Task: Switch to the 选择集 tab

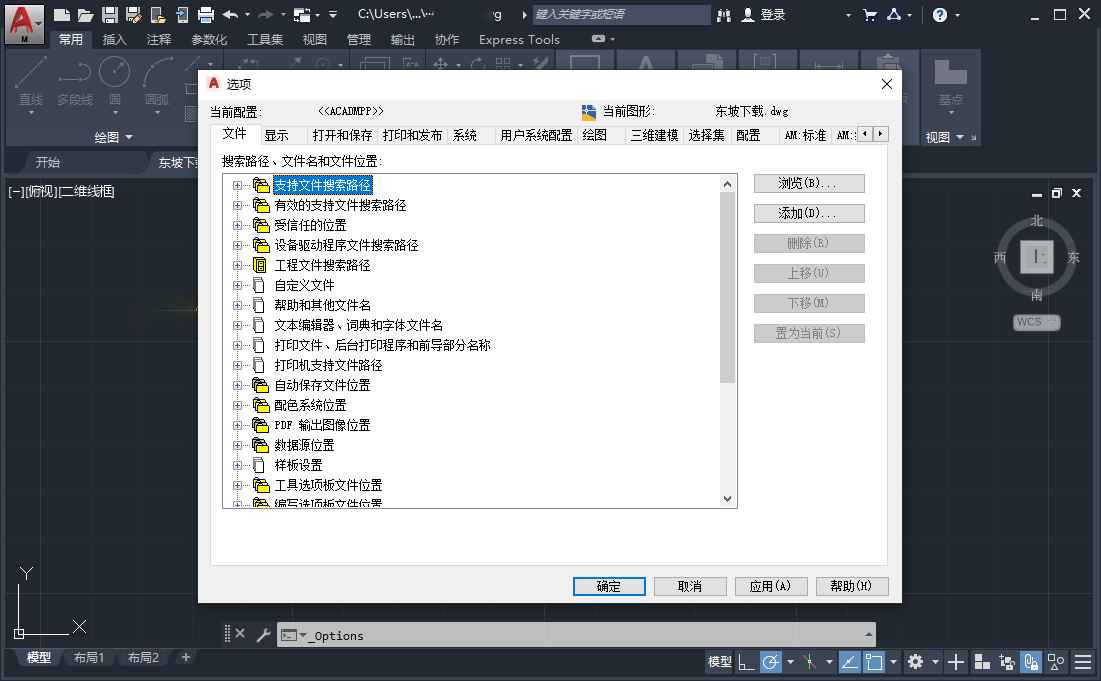Action: pyautogui.click(x=706, y=135)
